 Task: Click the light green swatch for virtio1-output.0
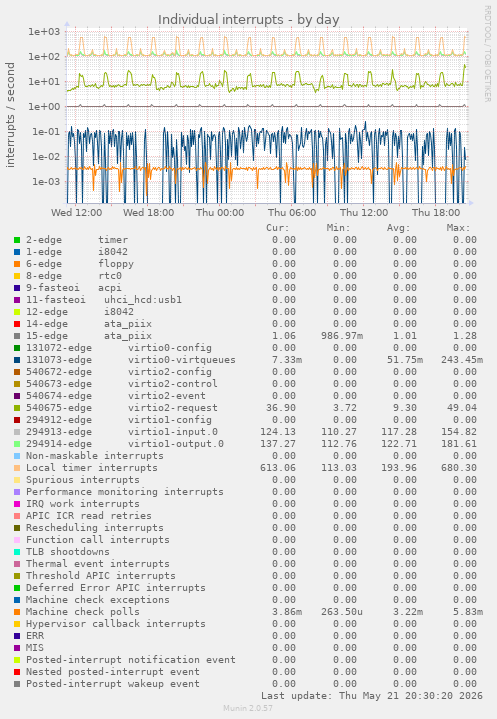tap(17, 444)
